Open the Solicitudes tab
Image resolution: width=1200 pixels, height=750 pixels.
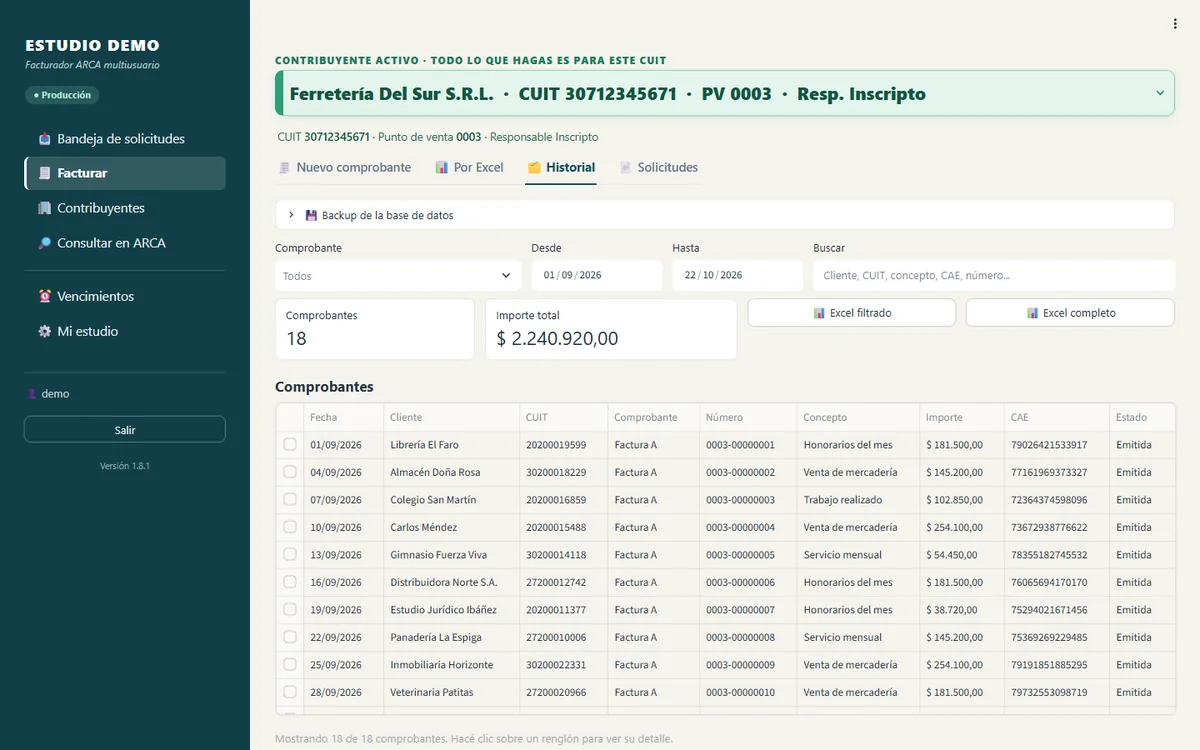(658, 167)
